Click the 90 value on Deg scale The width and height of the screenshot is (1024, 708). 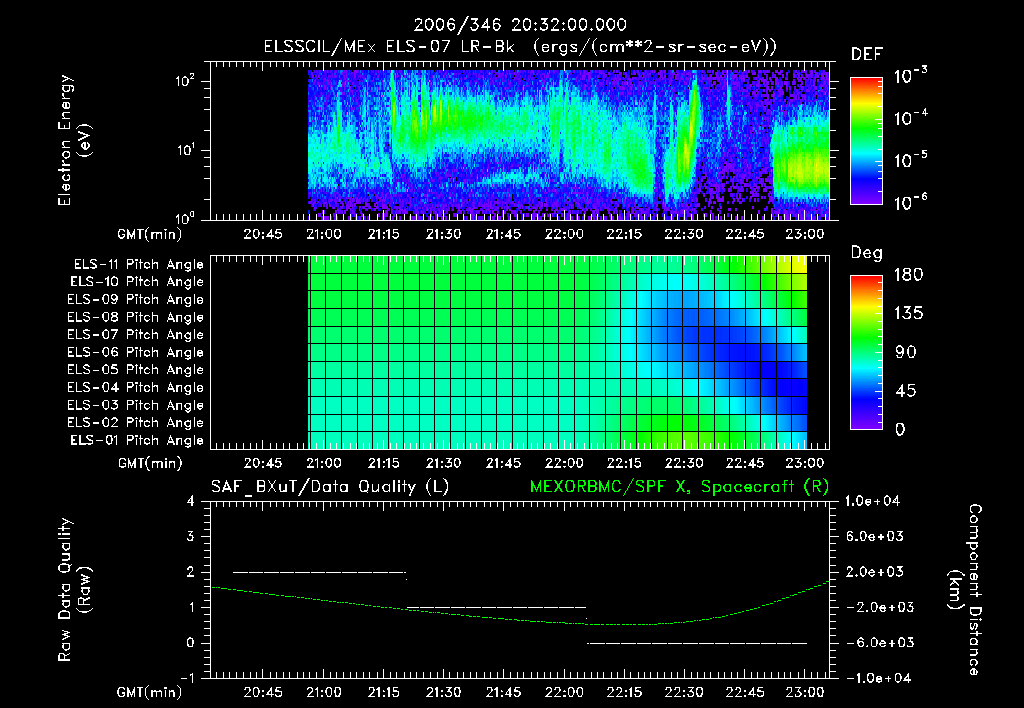pyautogui.click(x=906, y=353)
